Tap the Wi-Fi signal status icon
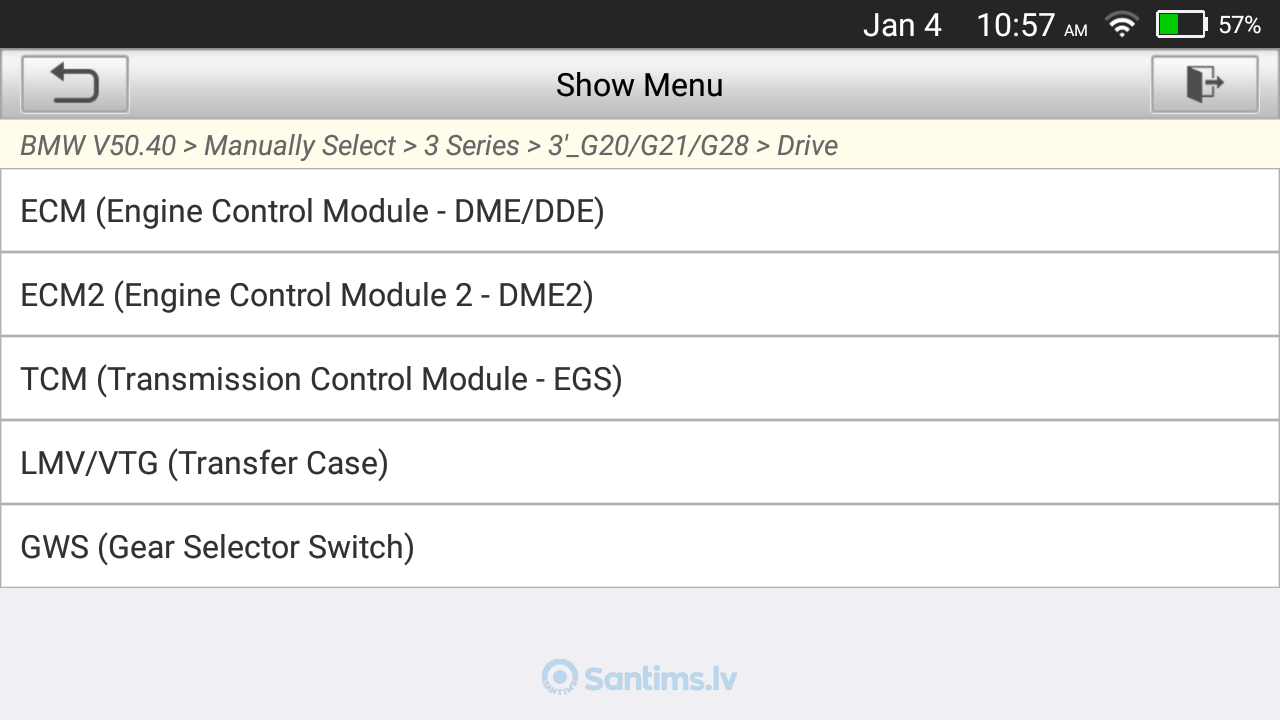Viewport: 1280px width, 720px height. click(1122, 25)
